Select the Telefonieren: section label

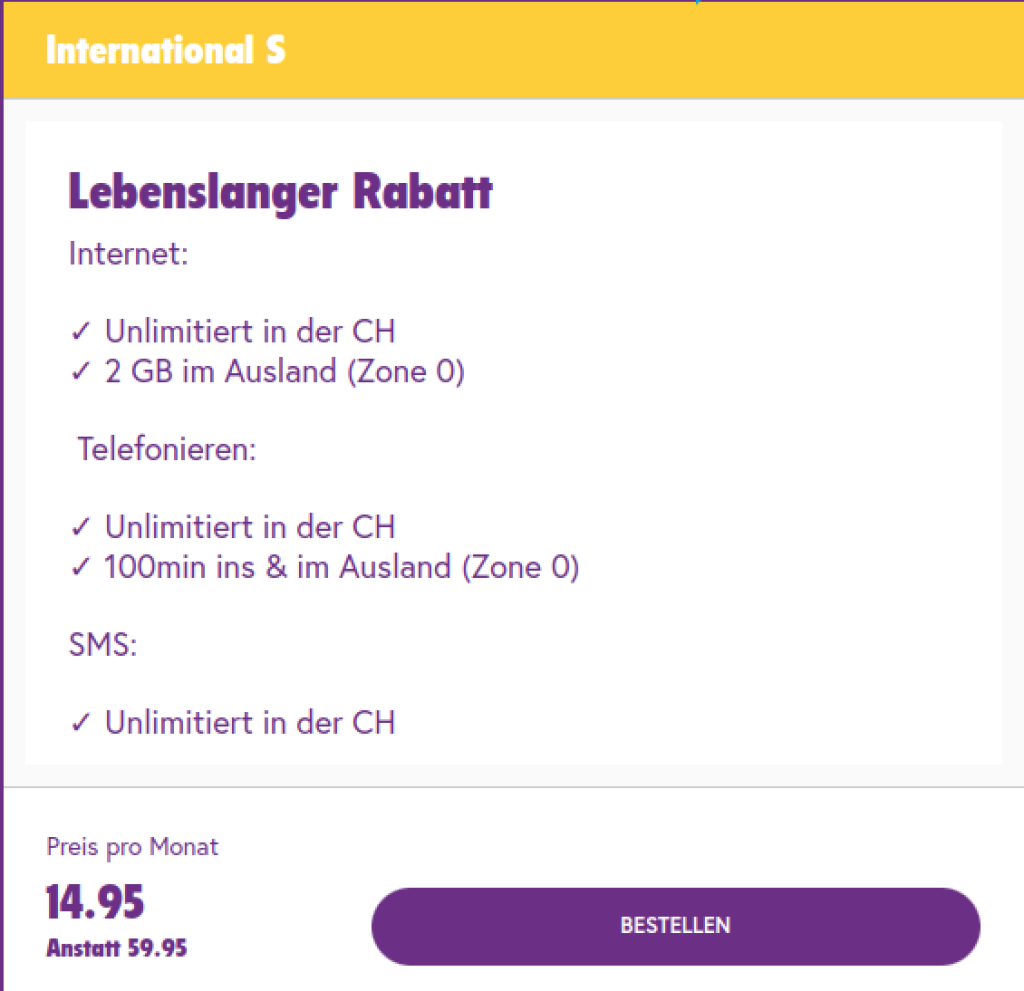(167, 450)
